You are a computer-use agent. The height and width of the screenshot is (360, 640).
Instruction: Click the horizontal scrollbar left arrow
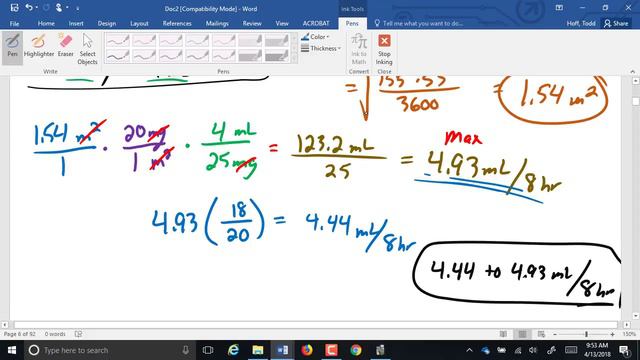[x=5, y=325]
